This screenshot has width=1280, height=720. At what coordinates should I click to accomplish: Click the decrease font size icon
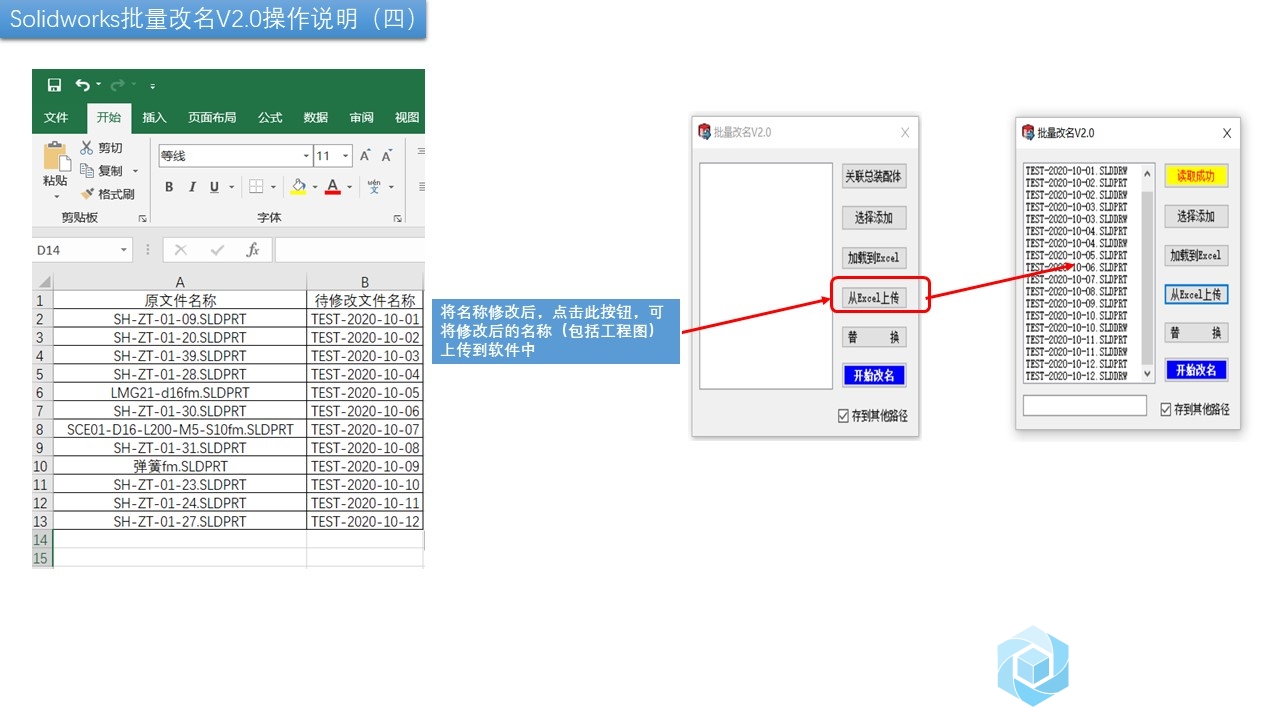(x=386, y=156)
